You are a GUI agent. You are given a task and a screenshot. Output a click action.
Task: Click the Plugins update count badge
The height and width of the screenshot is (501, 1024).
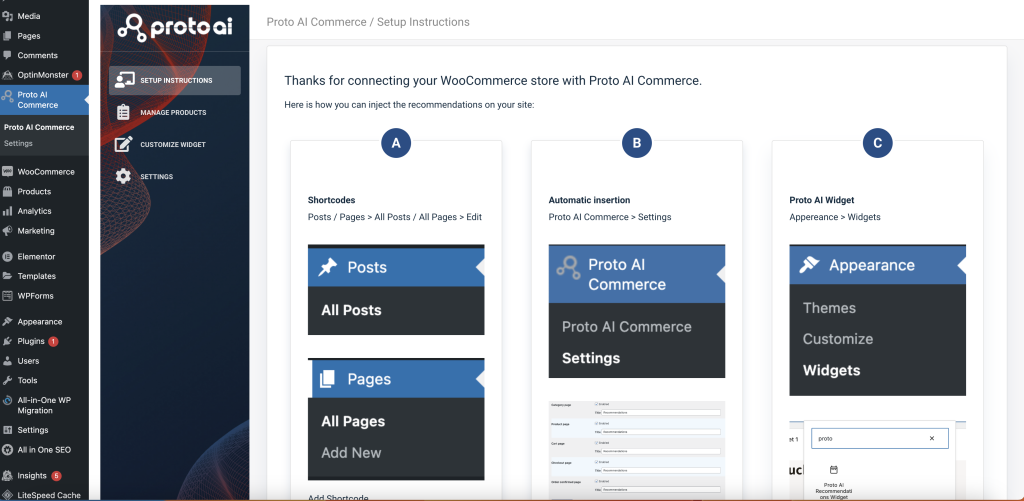click(x=54, y=342)
